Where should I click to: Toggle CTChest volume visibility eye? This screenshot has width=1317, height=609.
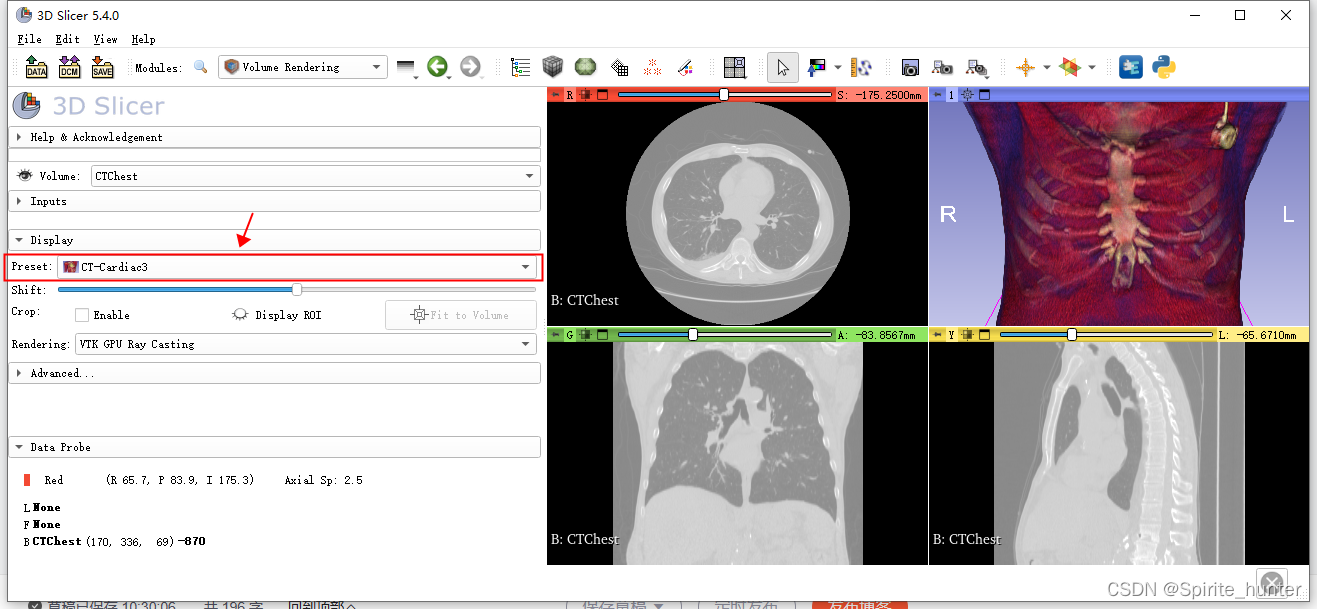tap(25, 176)
